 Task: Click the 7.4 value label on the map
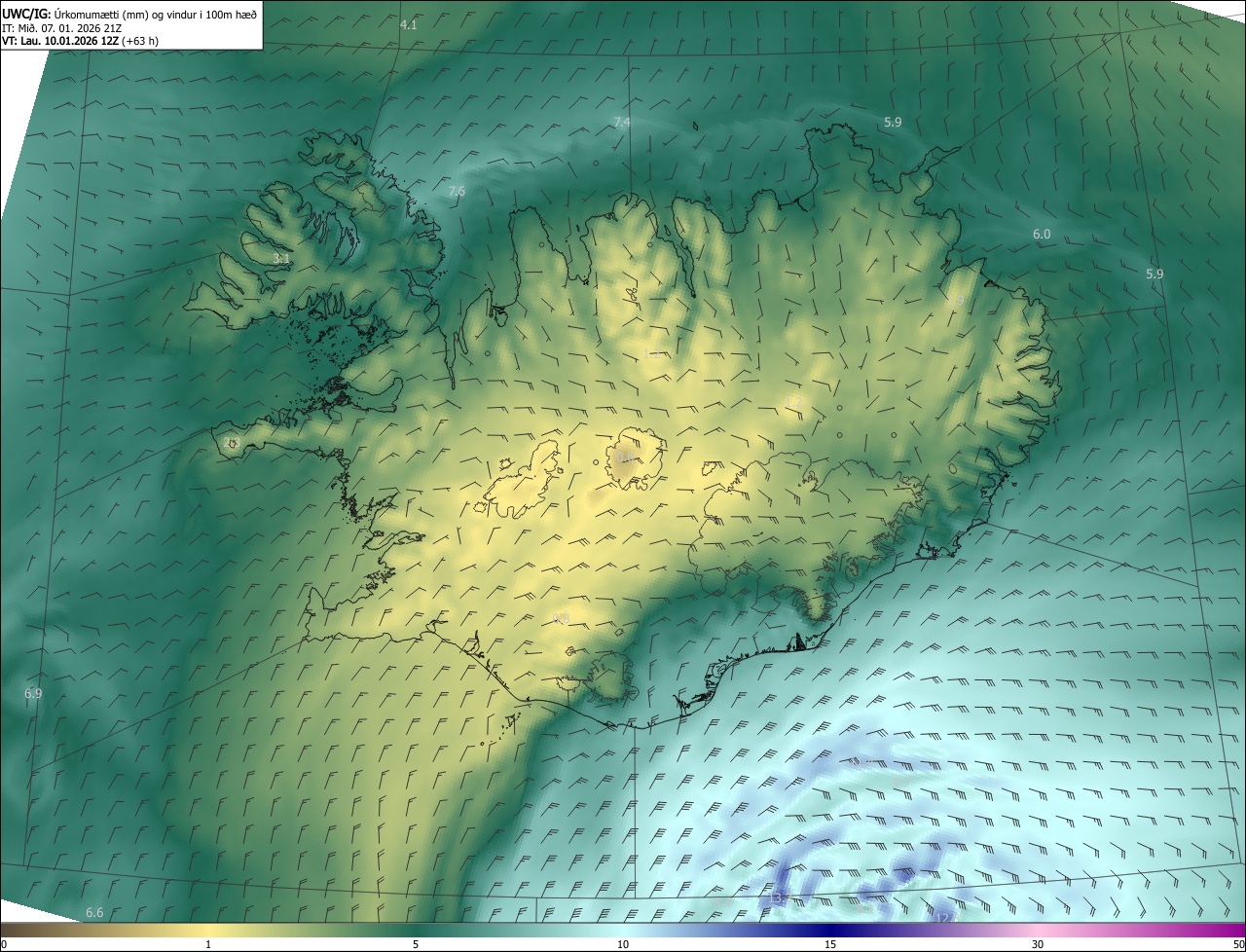(622, 122)
